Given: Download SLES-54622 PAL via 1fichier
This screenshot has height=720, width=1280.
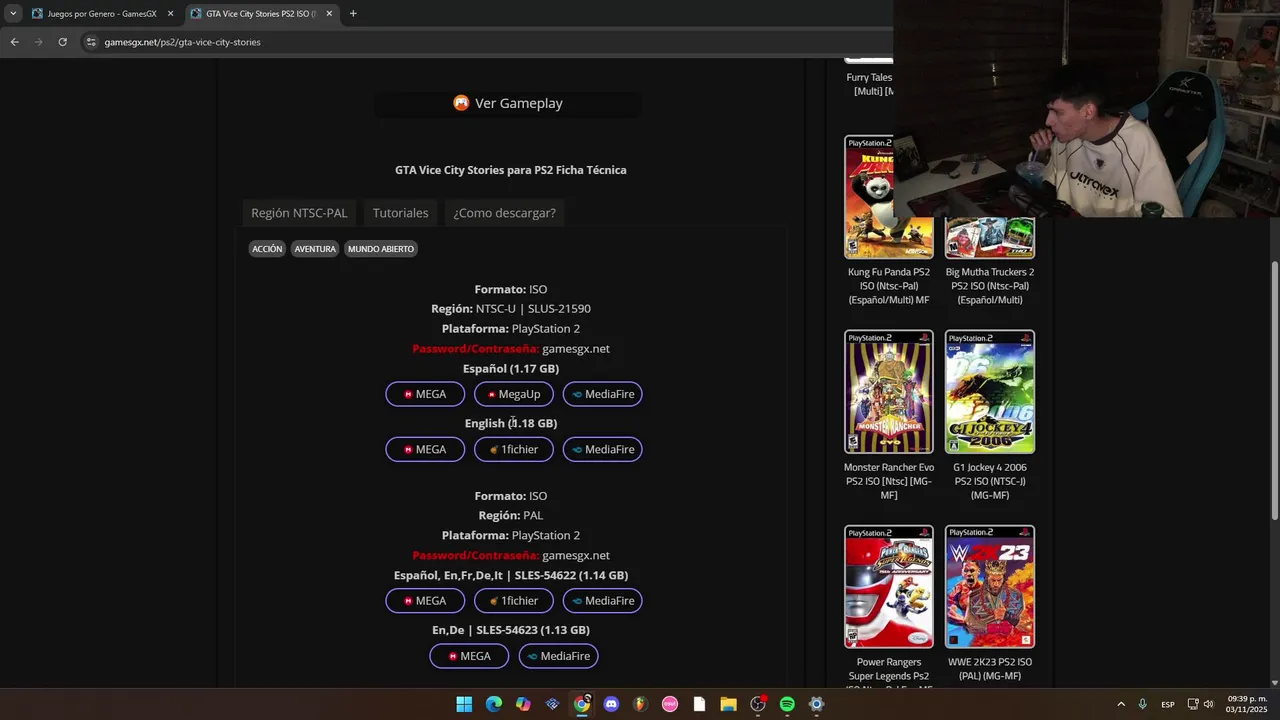Looking at the screenshot, I should (513, 601).
